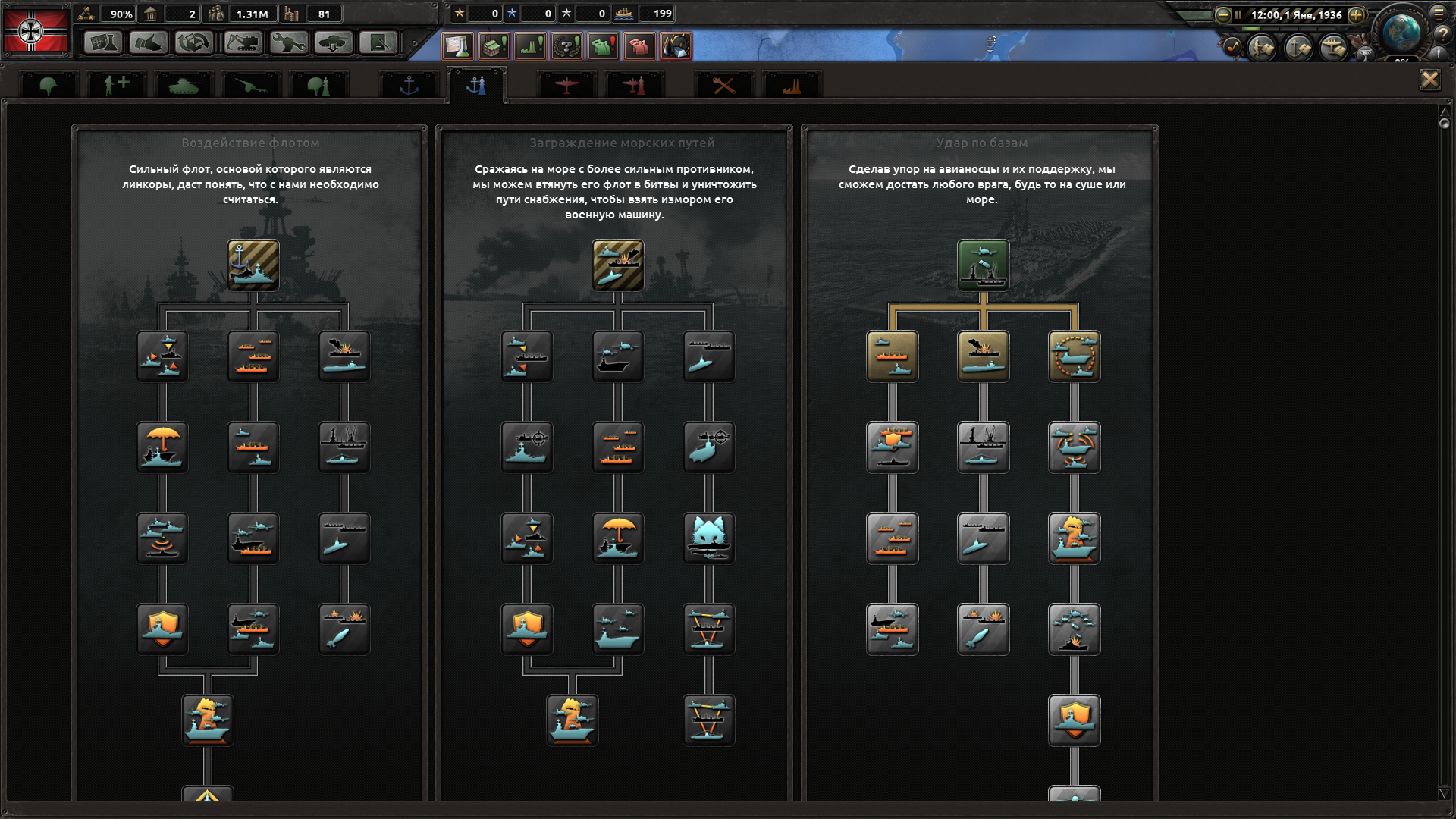The height and width of the screenshot is (819, 1456).
Task: Open the Construction crane button
Action: pos(242,42)
